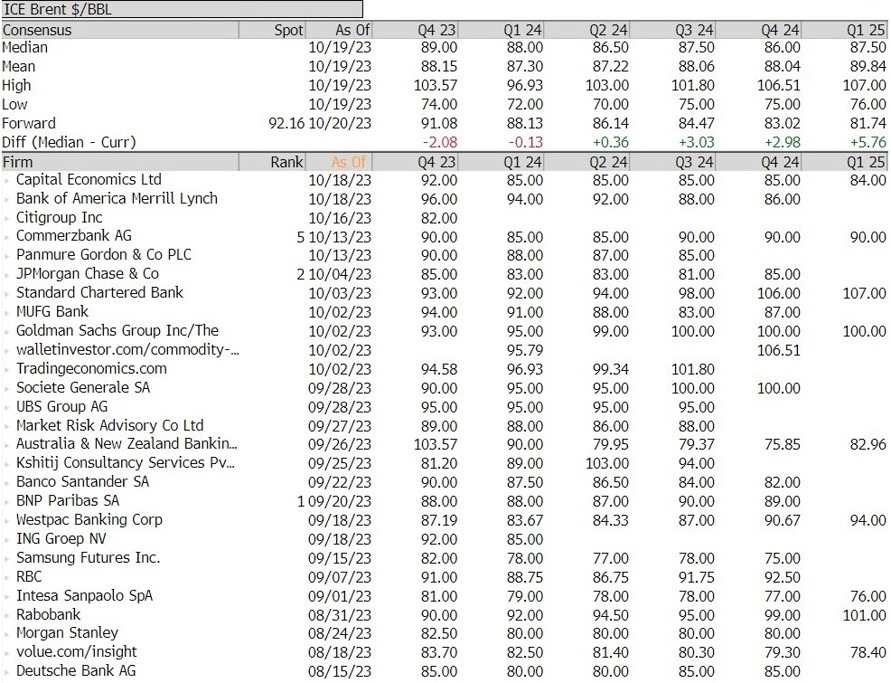Image resolution: width=891 pixels, height=683 pixels.
Task: Open Standard Chartered Bank row
Action: pyautogui.click(x=99, y=293)
